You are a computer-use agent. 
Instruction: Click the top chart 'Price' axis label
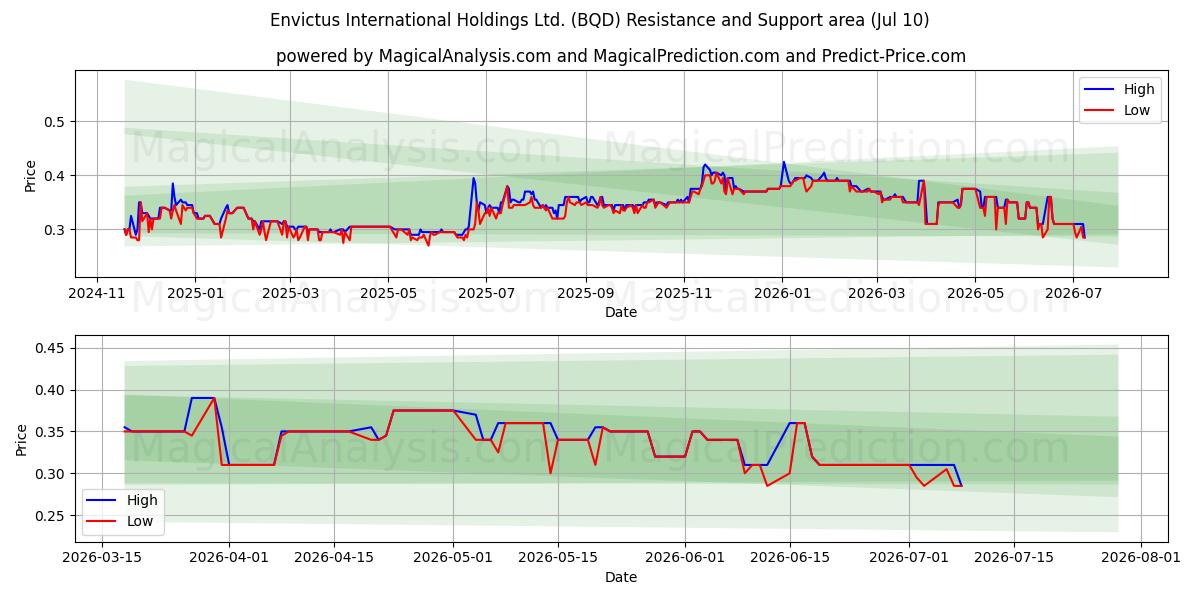(30, 176)
